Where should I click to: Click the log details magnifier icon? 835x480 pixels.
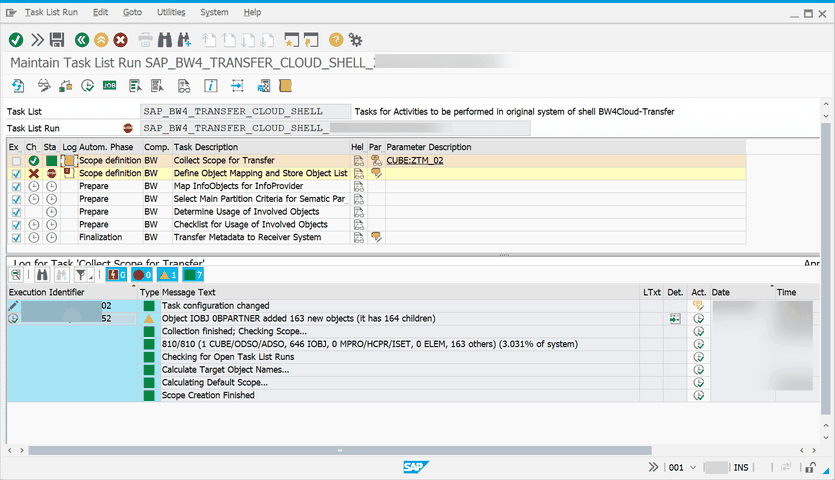[x=16, y=275]
